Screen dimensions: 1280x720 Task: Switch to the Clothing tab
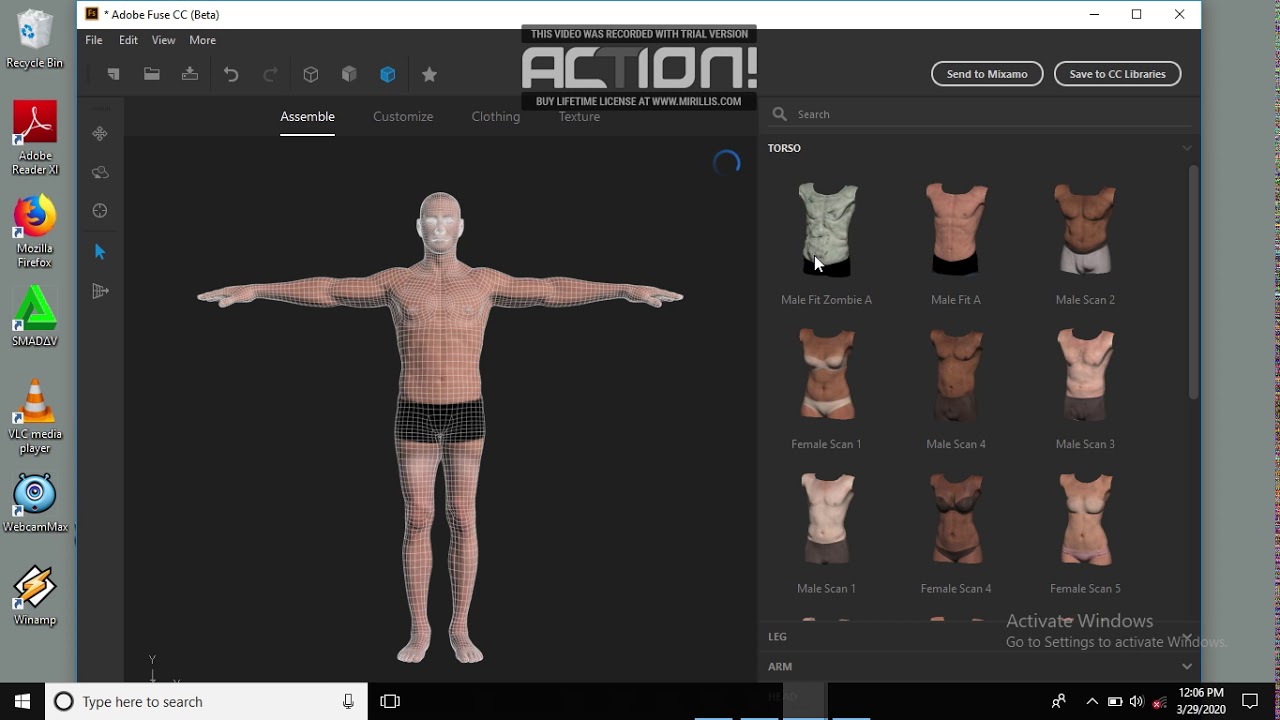pos(496,117)
